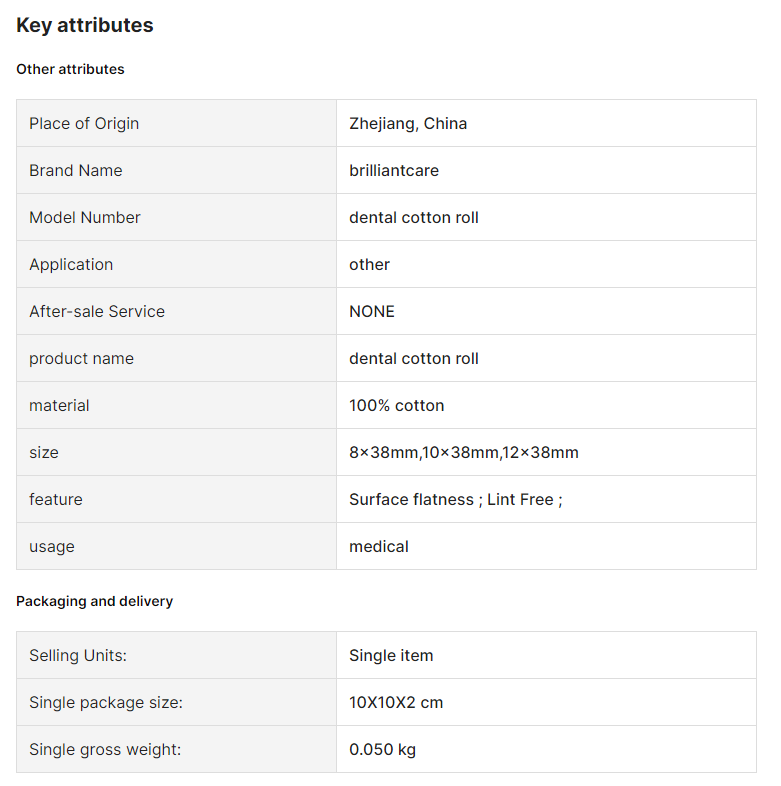The height and width of the screenshot is (786, 781).
Task: Click the 0.050 kg gross weight value
Action: coord(382,750)
